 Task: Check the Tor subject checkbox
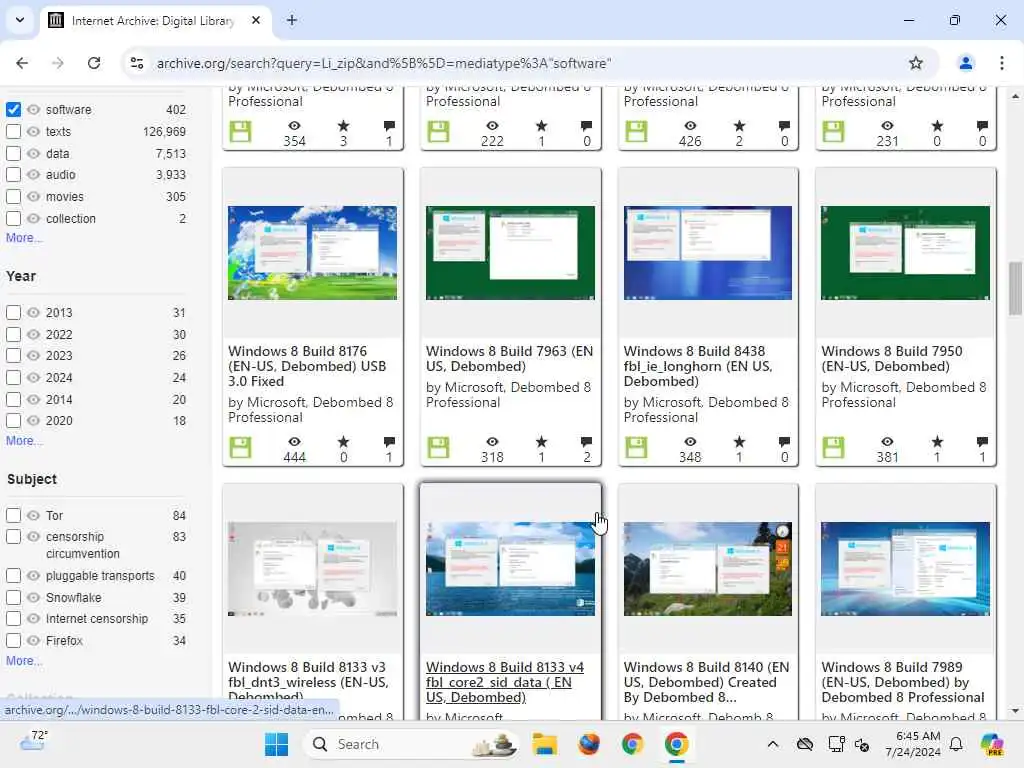pos(13,515)
